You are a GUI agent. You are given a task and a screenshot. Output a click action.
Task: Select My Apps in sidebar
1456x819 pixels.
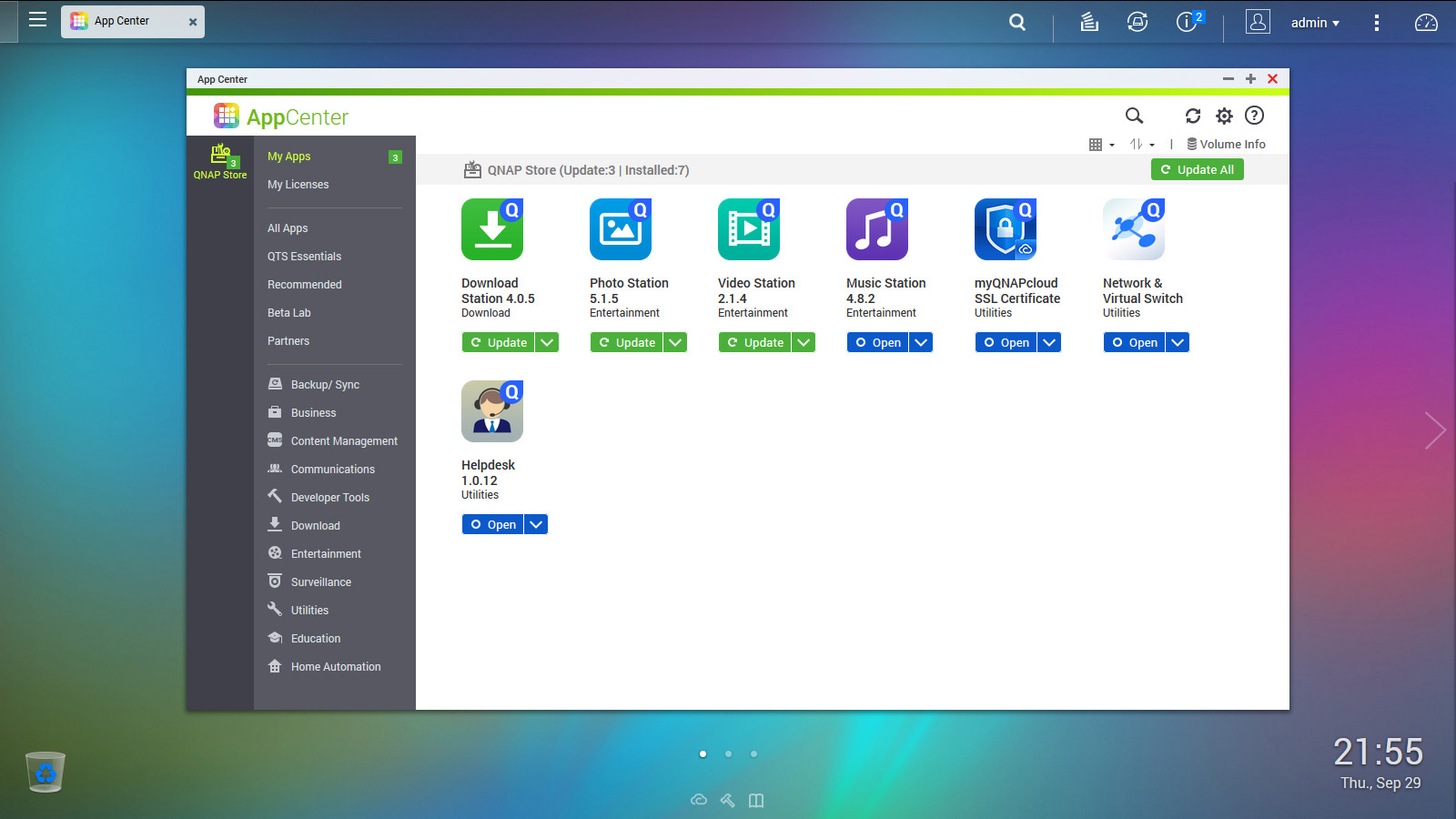pyautogui.click(x=288, y=157)
